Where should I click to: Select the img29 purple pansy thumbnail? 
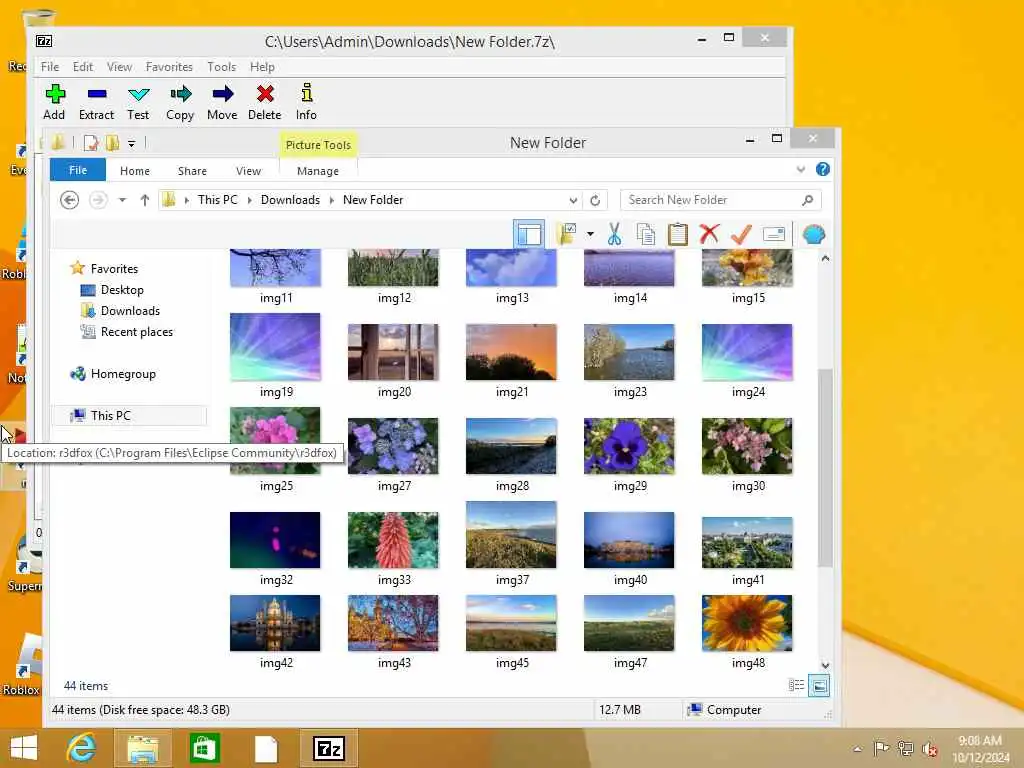(x=630, y=446)
